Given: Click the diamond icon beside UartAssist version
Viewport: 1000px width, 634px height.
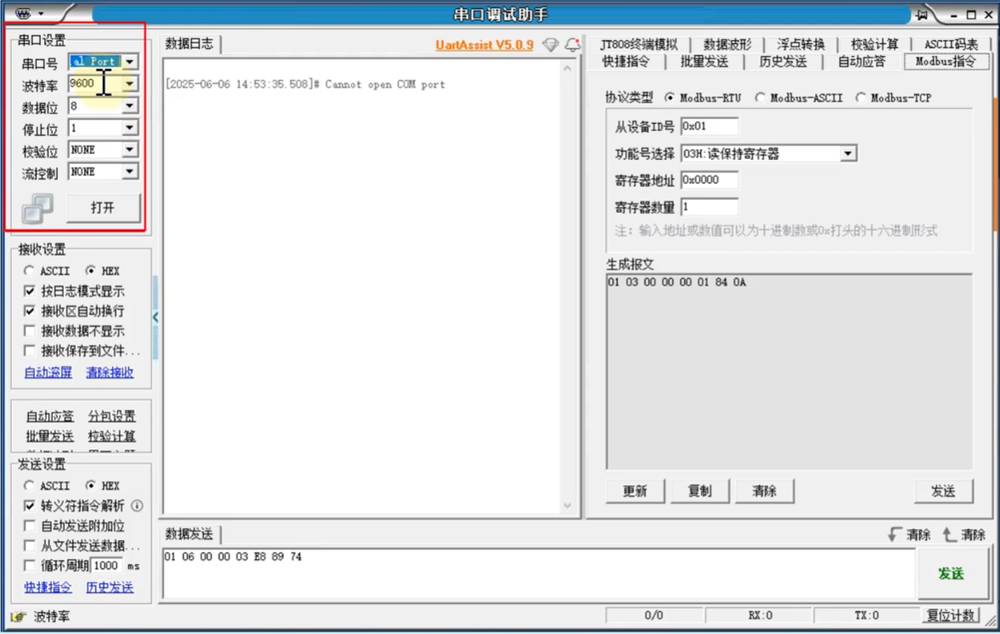Looking at the screenshot, I should coord(550,45).
